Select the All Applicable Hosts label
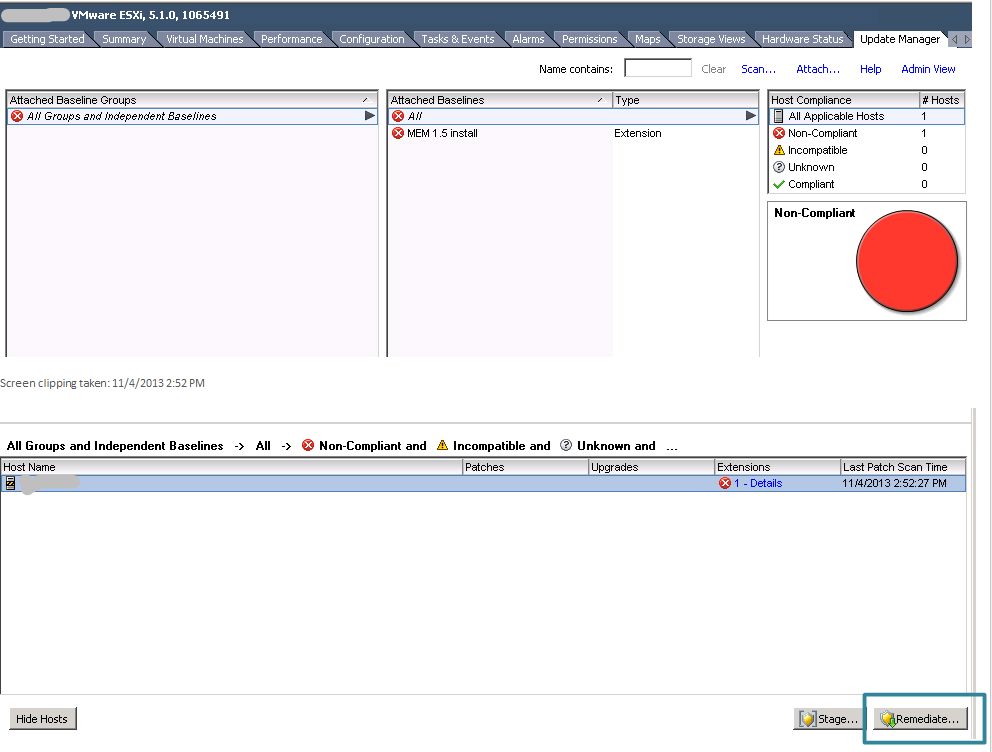The height and width of the screenshot is (752, 992). (x=836, y=116)
